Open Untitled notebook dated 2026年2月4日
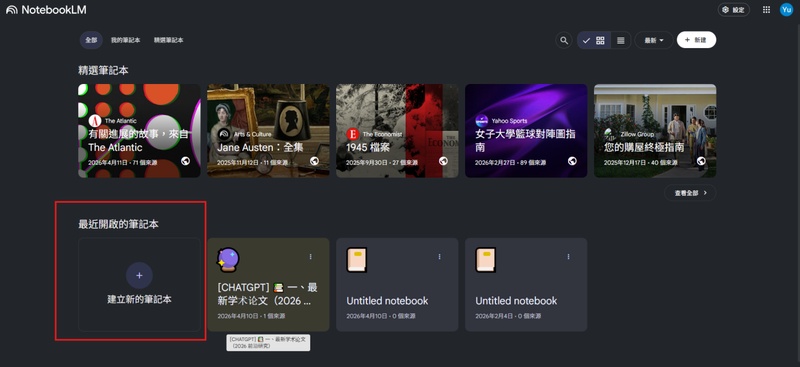Image resolution: width=800 pixels, height=367 pixels. tap(526, 284)
